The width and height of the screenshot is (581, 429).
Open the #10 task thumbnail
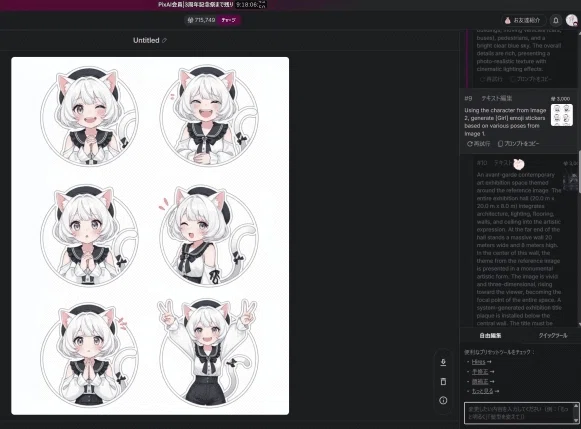click(570, 182)
